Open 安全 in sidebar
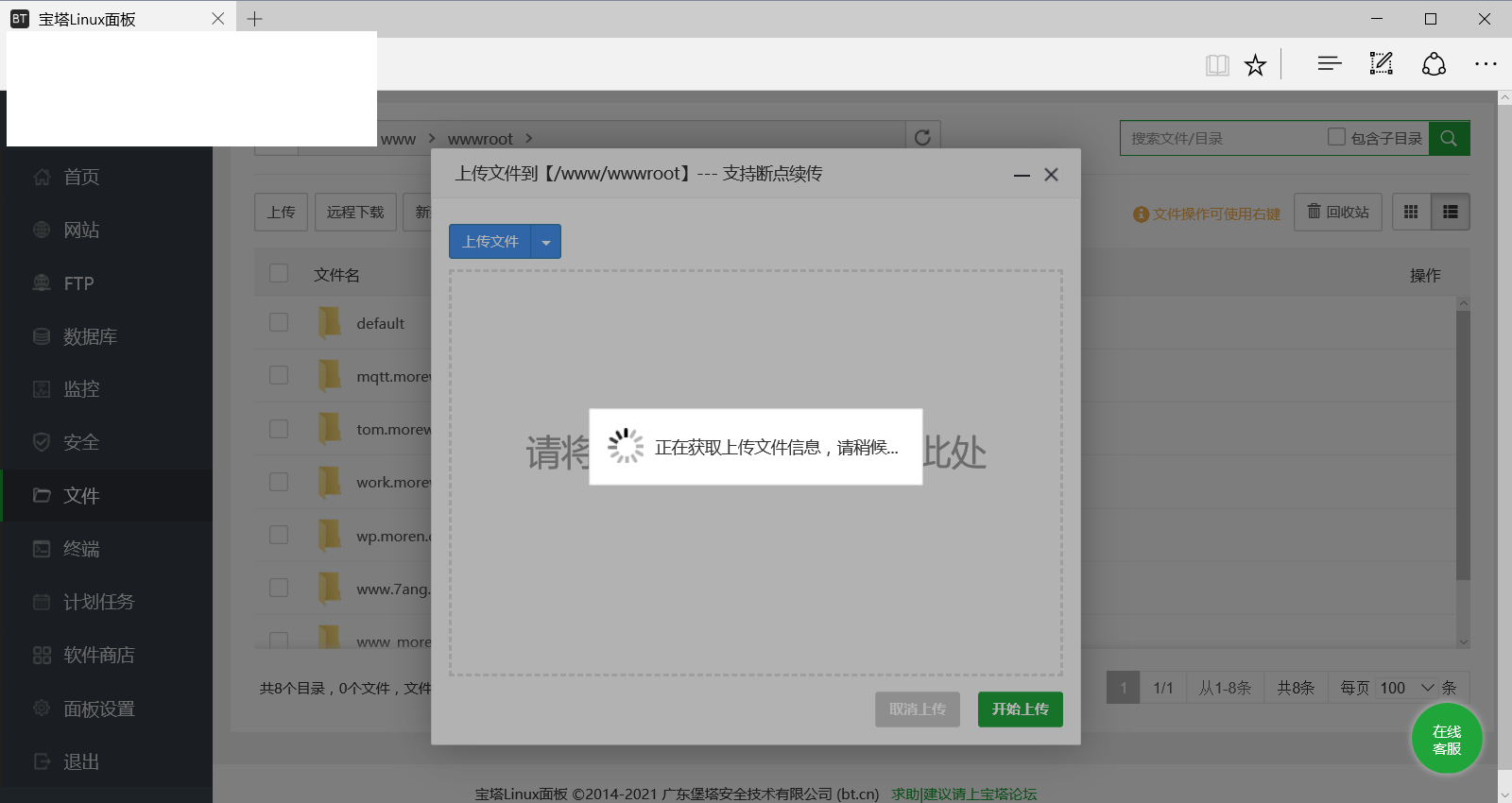The image size is (1512, 803). coord(106,442)
